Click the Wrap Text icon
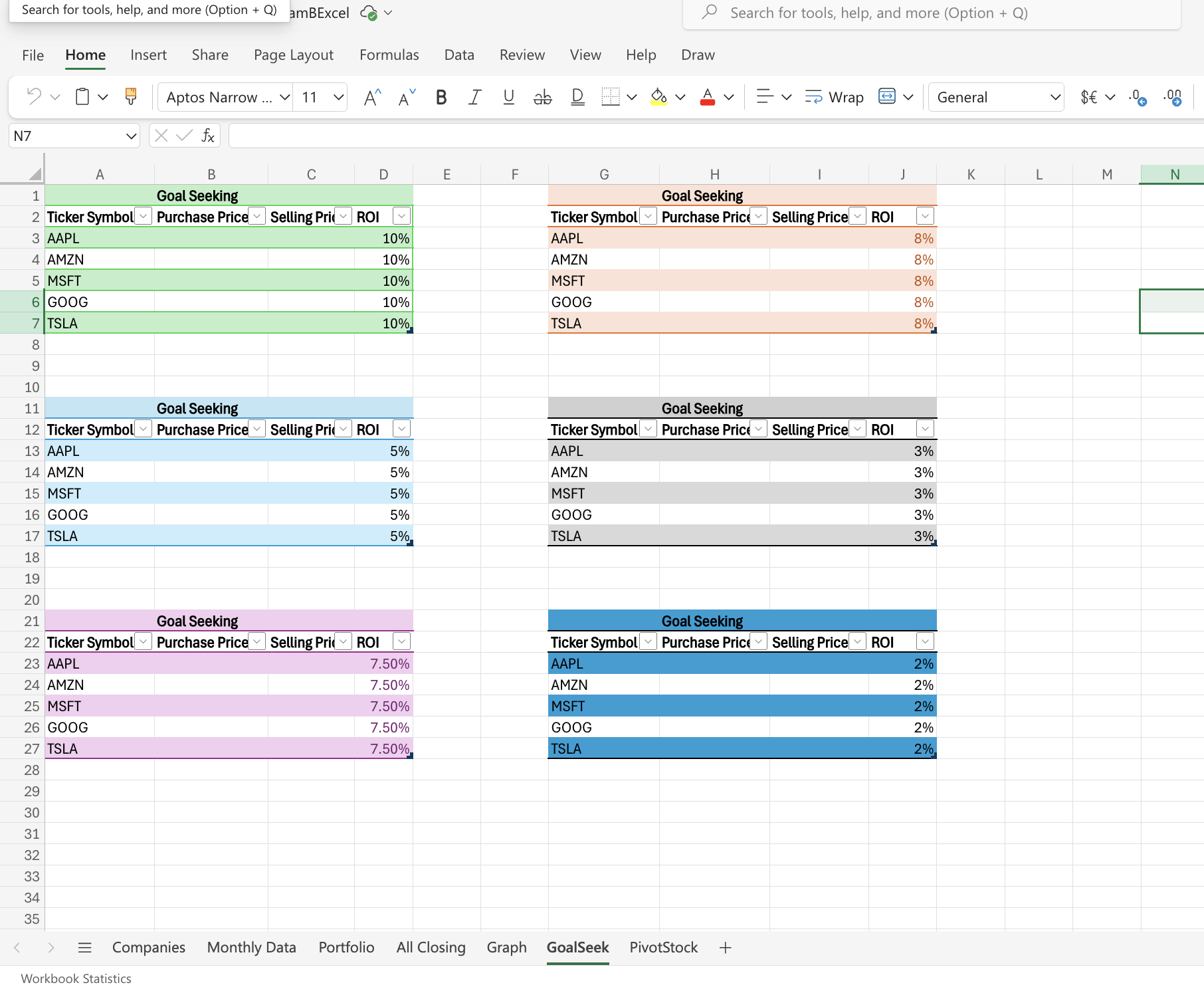1204x989 pixels. coord(833,97)
